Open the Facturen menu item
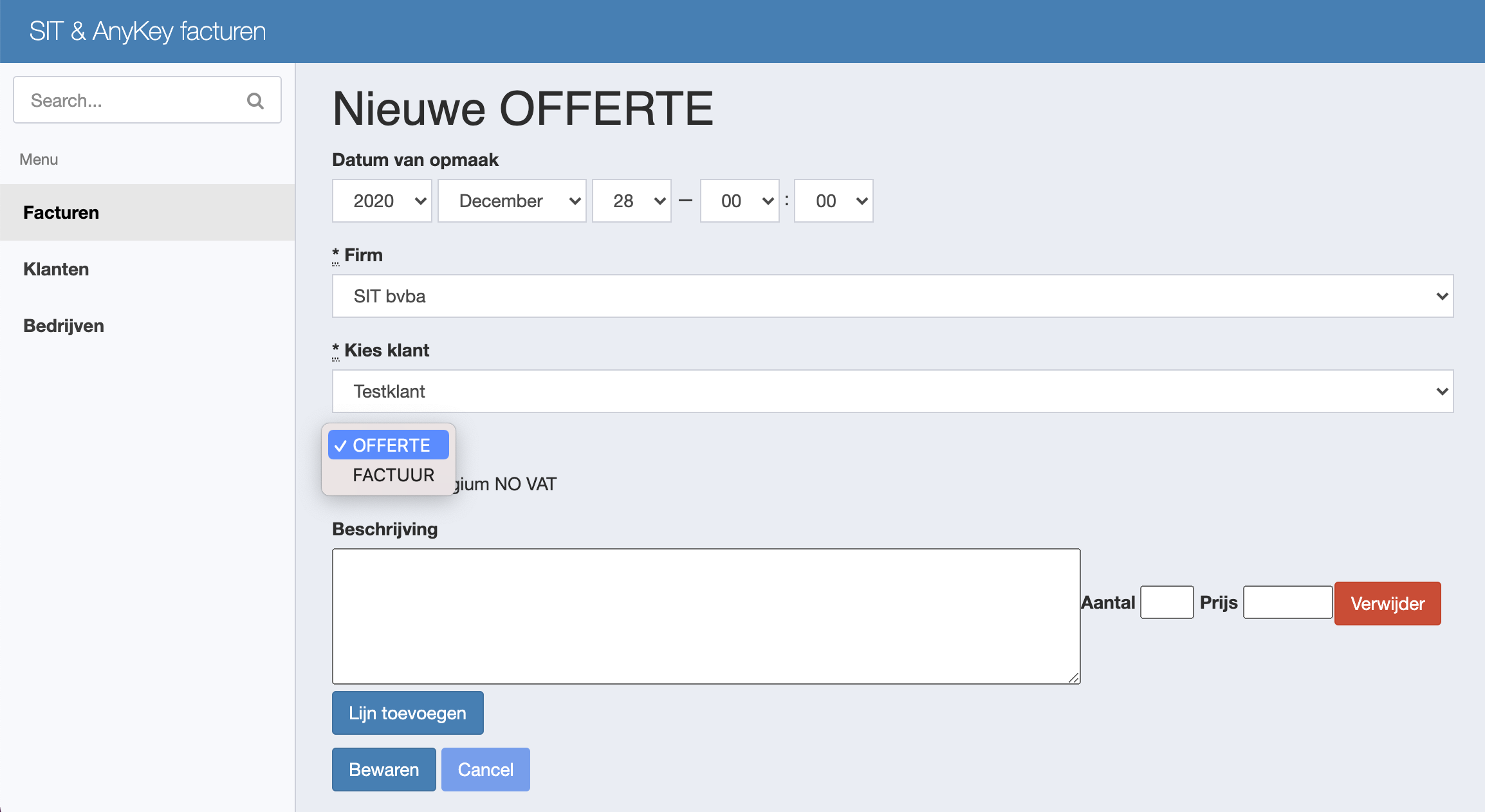Image resolution: width=1485 pixels, height=812 pixels. click(147, 212)
